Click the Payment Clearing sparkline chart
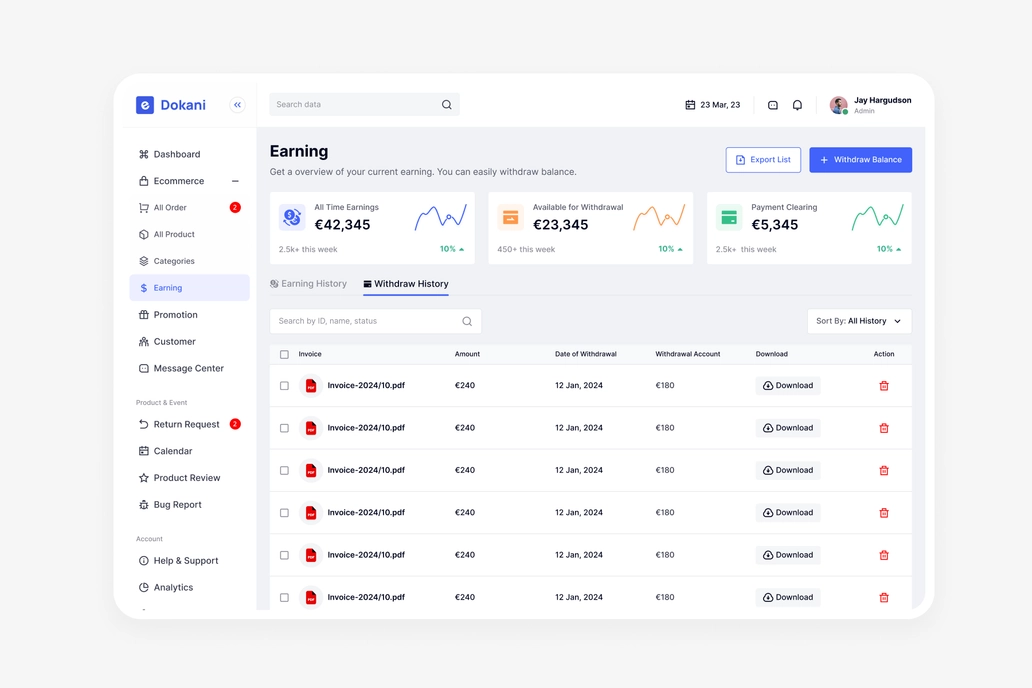 tap(877, 217)
